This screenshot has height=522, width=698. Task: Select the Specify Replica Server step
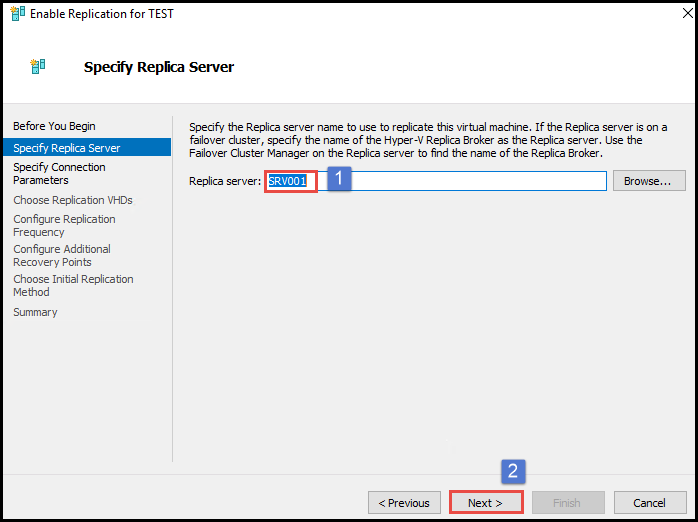(x=67, y=148)
